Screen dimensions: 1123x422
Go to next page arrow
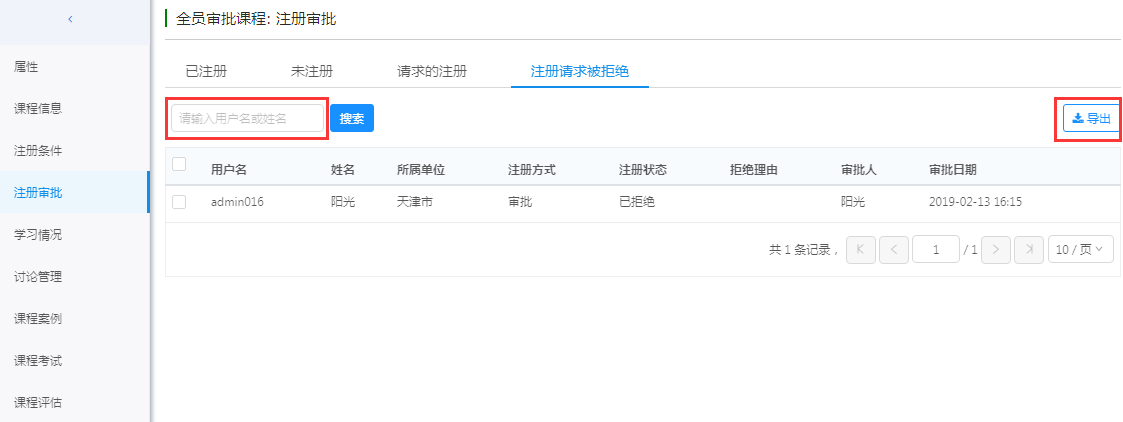996,250
